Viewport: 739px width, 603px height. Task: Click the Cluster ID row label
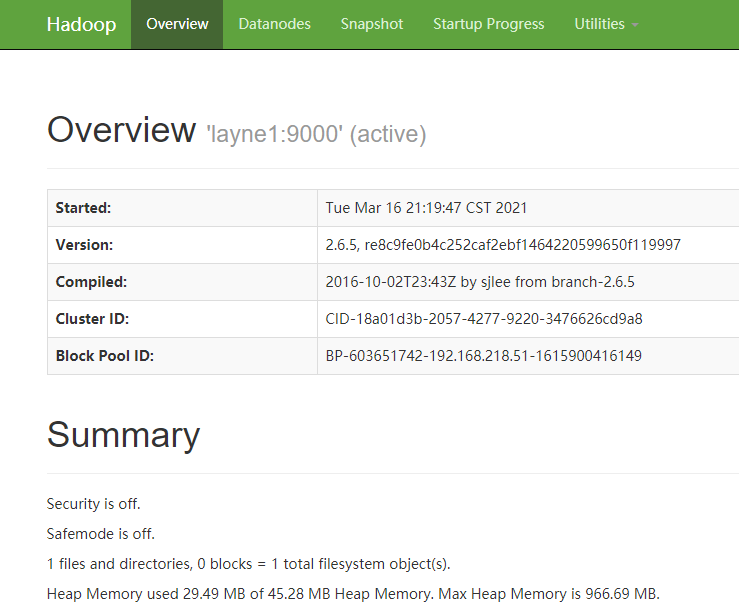(x=92, y=319)
